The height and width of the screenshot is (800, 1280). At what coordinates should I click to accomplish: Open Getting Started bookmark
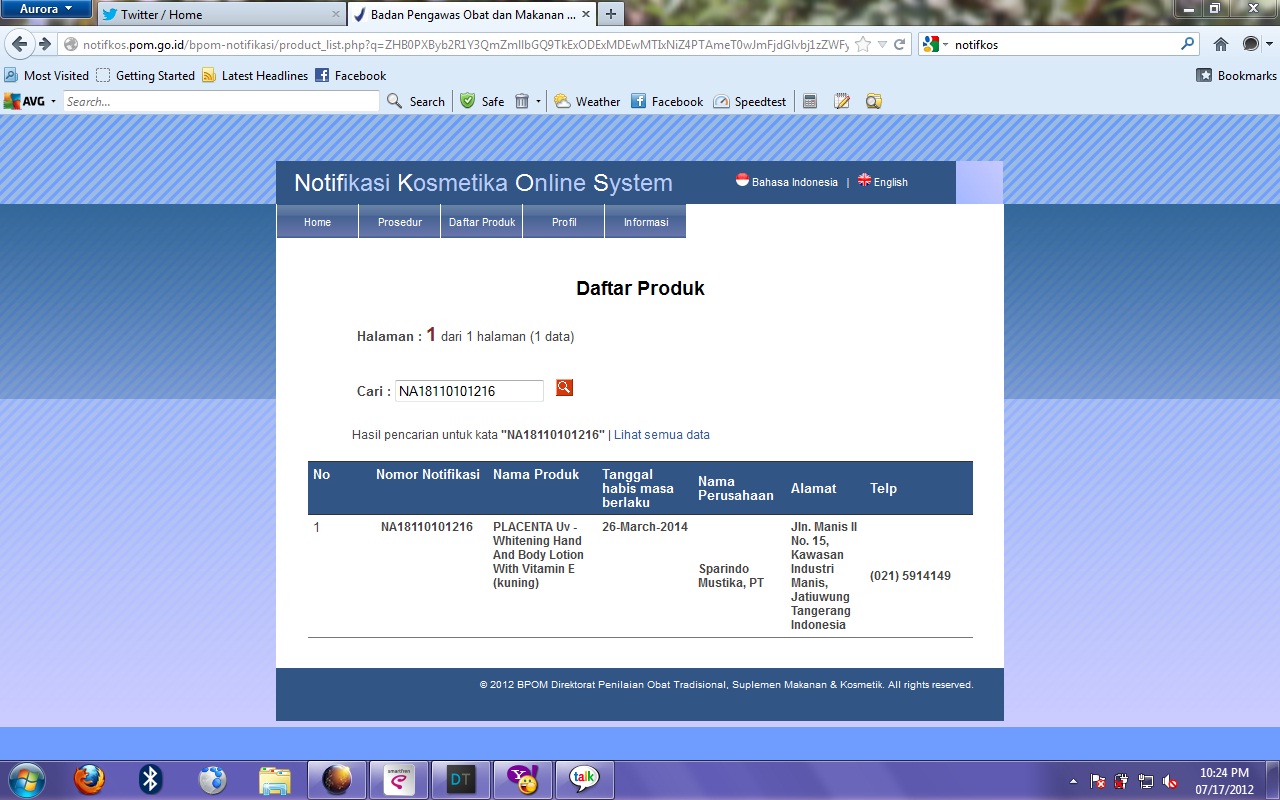pyautogui.click(x=145, y=75)
